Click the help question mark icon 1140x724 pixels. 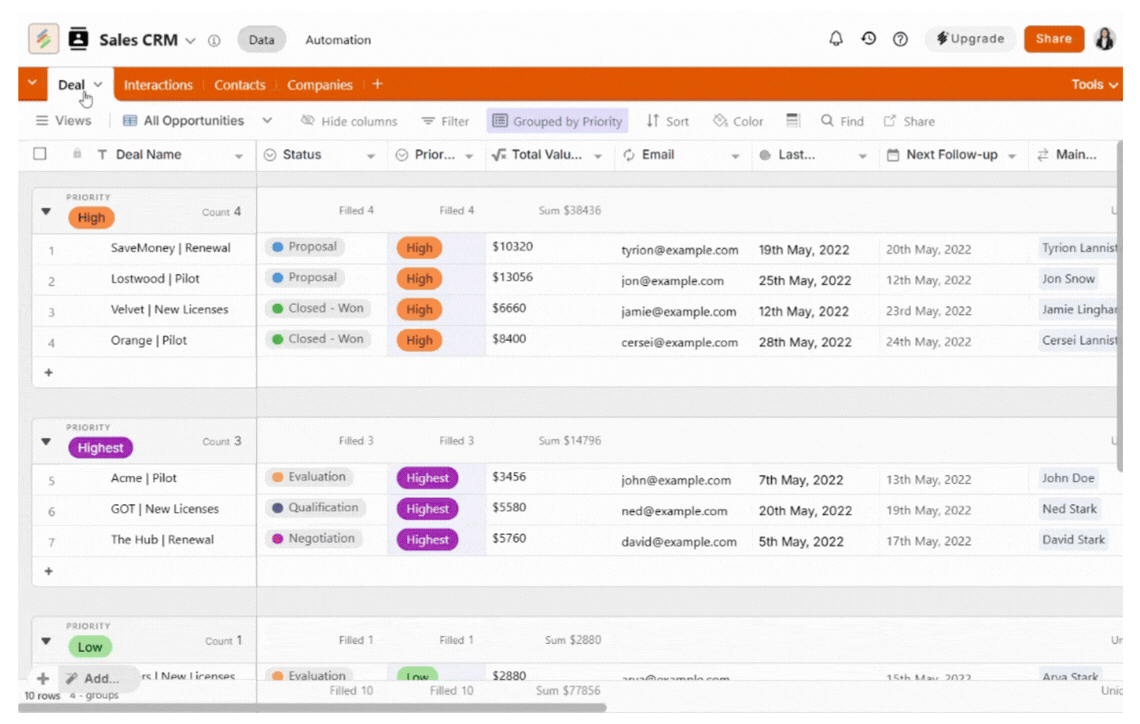[900, 39]
